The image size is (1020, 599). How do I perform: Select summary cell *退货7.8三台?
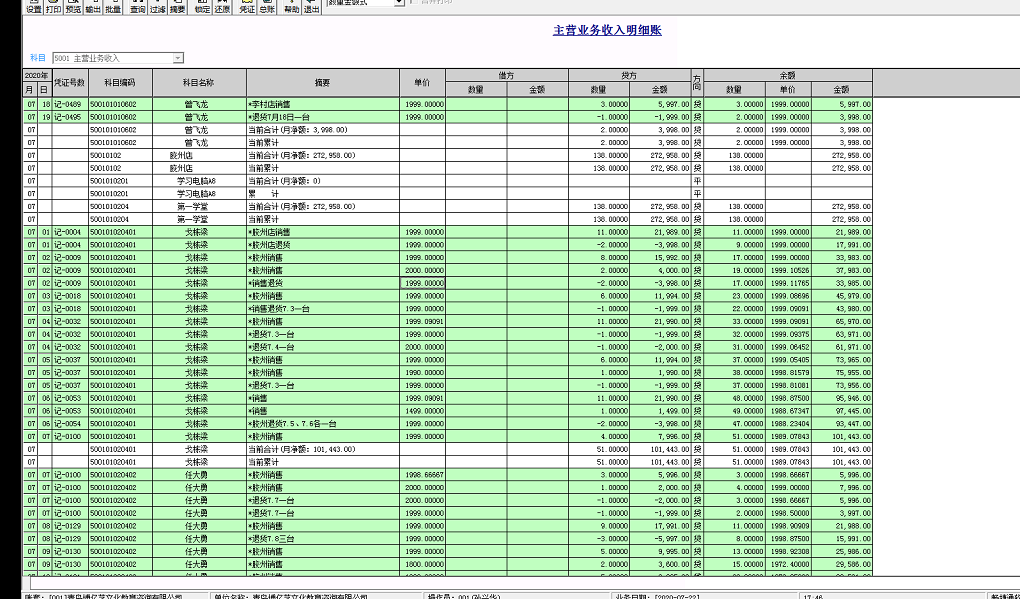click(x=323, y=539)
